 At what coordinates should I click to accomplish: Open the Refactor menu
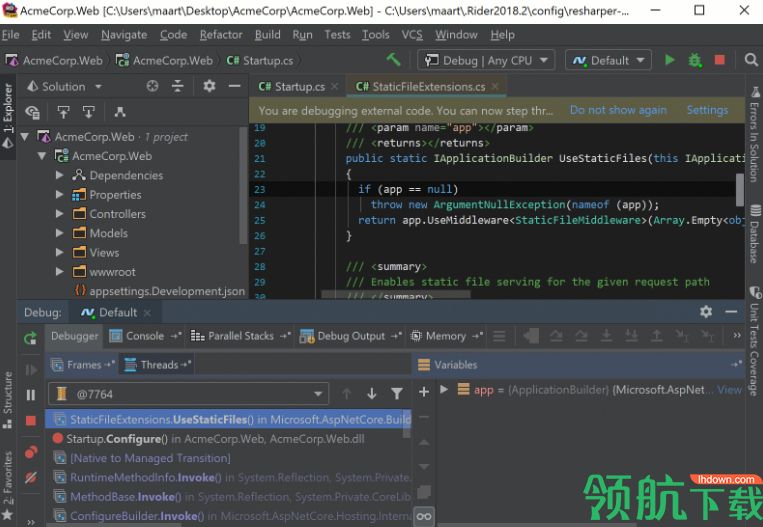221,35
